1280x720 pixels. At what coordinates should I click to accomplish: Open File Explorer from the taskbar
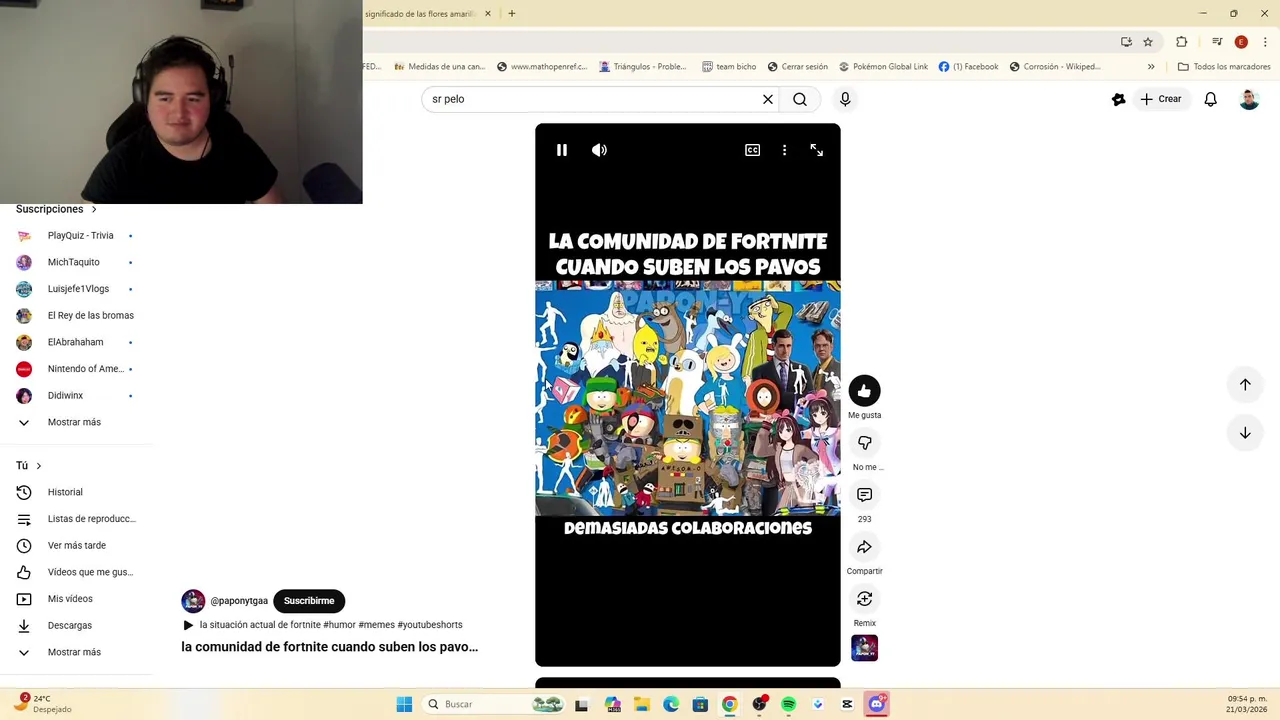(641, 704)
